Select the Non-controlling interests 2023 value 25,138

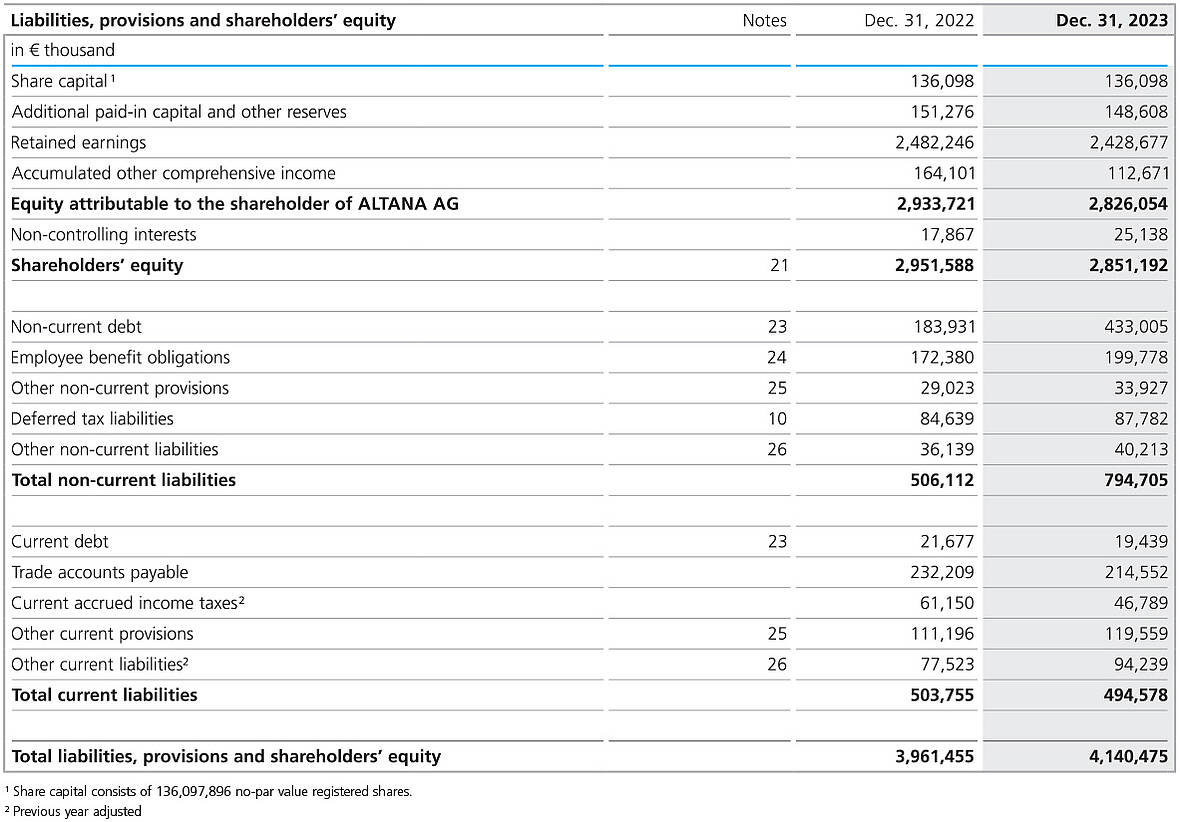[1133, 235]
